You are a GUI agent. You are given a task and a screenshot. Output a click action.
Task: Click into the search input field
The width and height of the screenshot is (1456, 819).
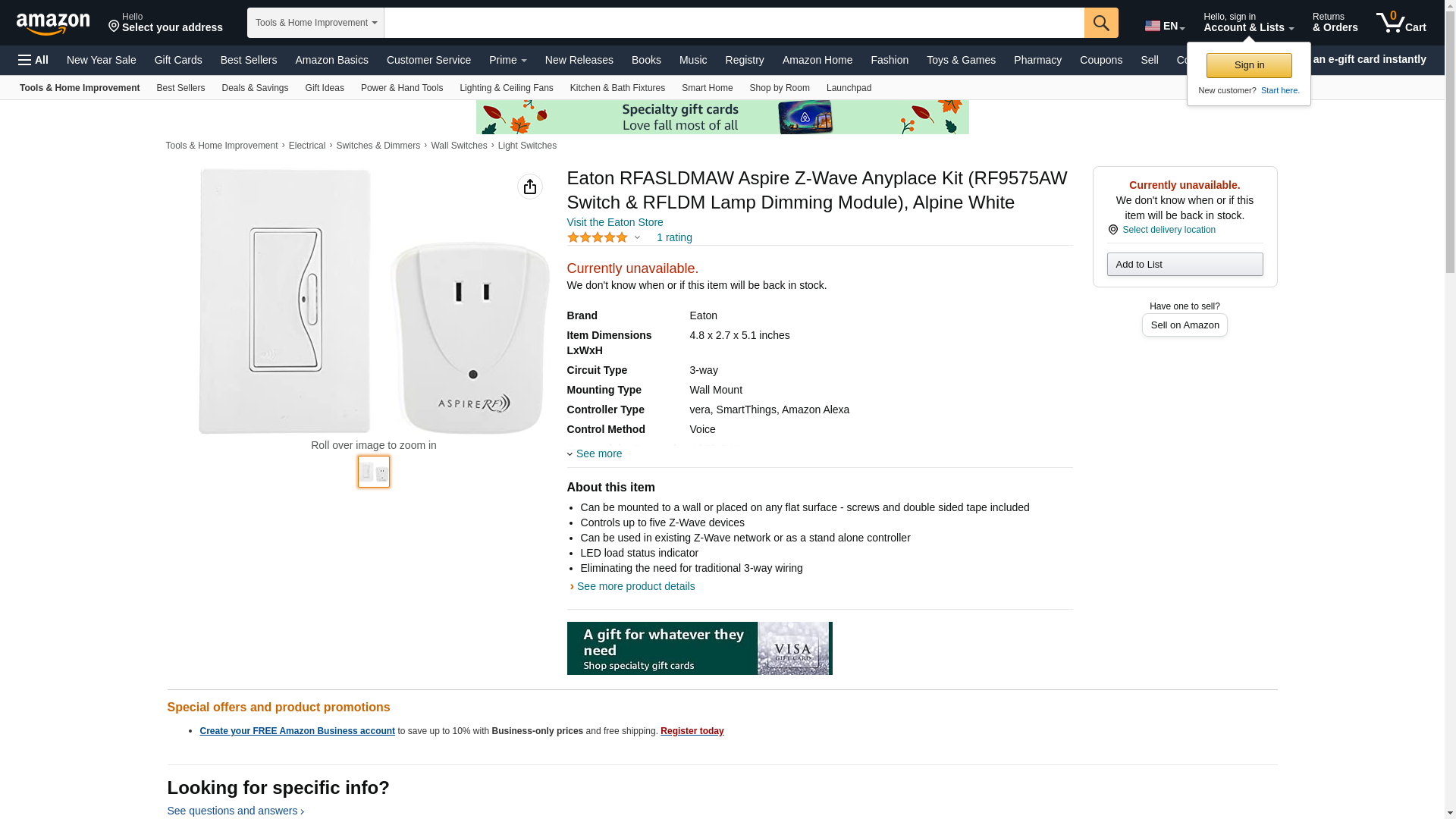(x=733, y=23)
